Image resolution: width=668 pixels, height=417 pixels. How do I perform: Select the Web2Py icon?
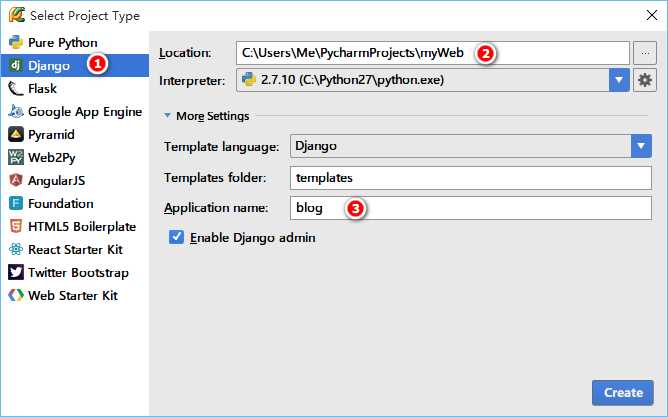click(16, 157)
